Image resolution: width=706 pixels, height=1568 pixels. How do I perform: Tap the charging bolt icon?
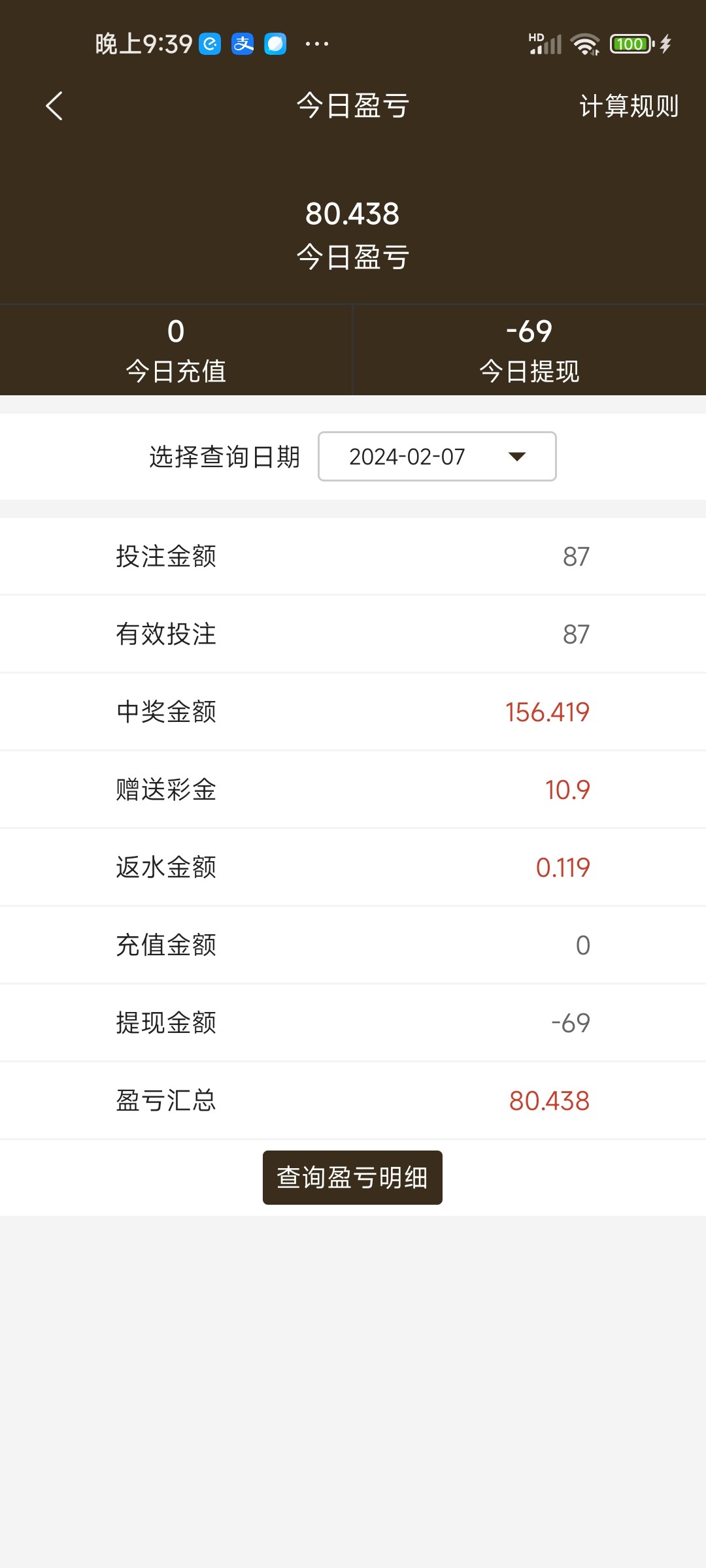665,44
